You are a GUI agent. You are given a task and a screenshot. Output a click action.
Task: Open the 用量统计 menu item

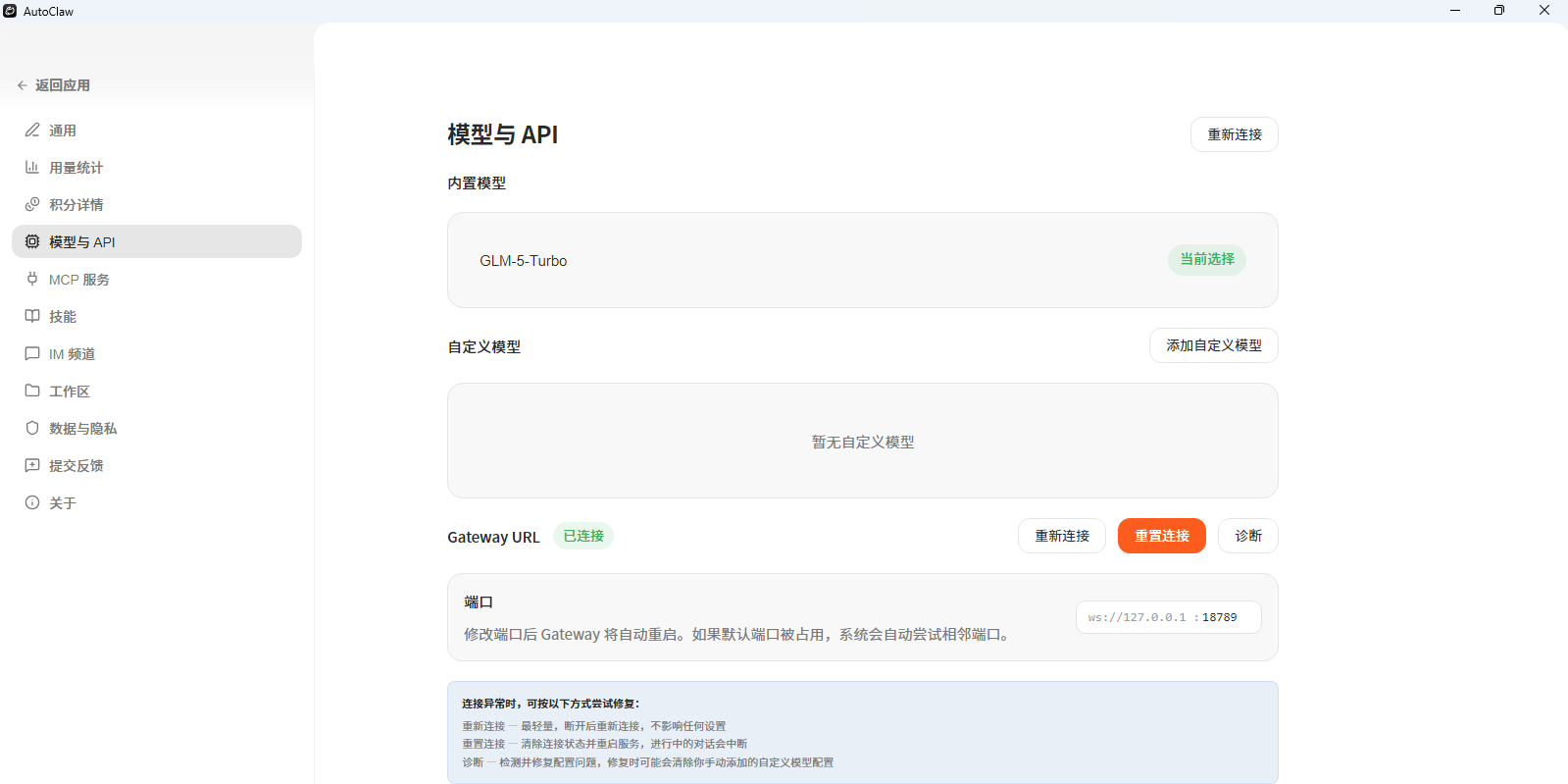tap(76, 168)
